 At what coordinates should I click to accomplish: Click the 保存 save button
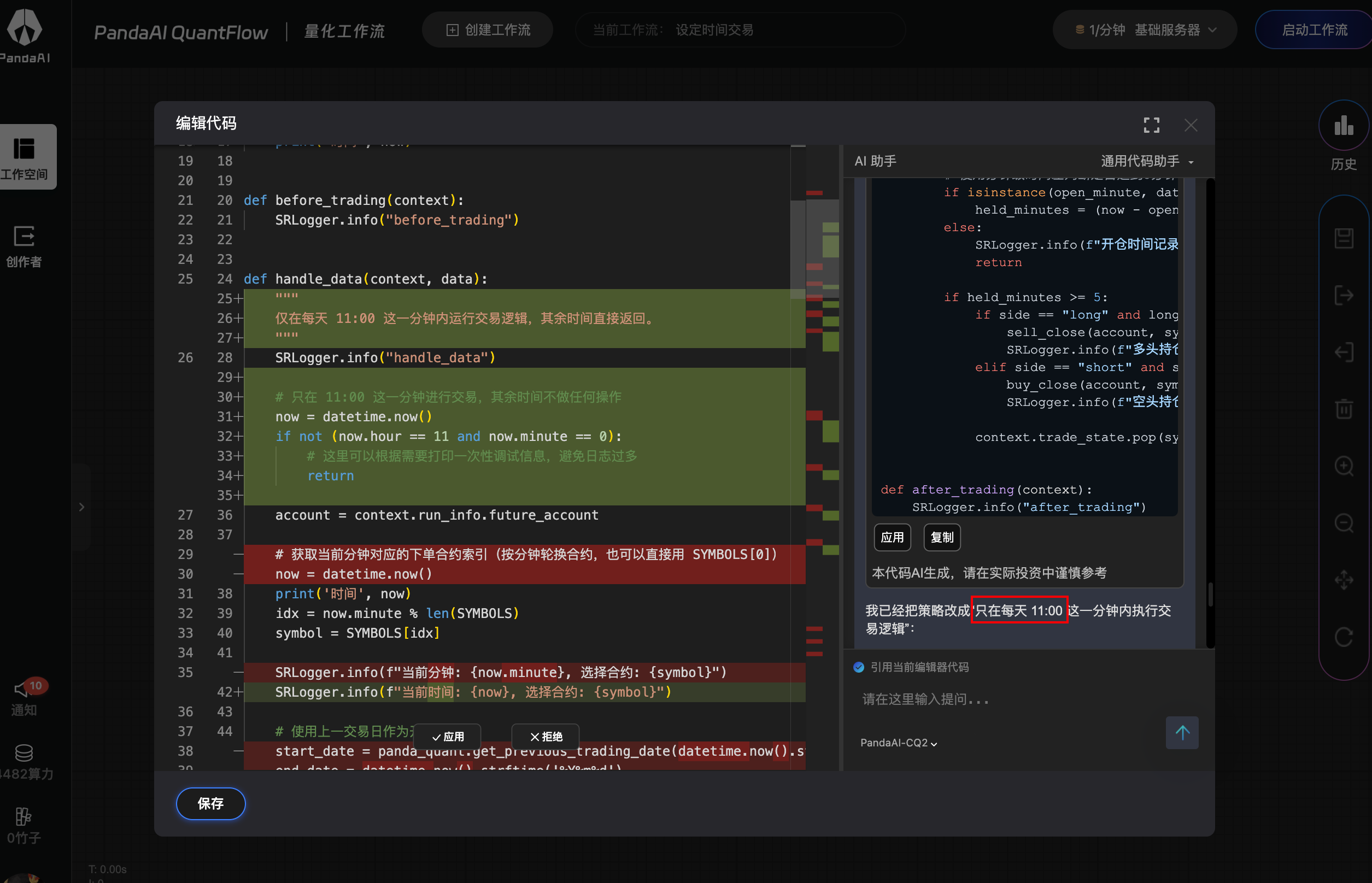[x=210, y=803]
